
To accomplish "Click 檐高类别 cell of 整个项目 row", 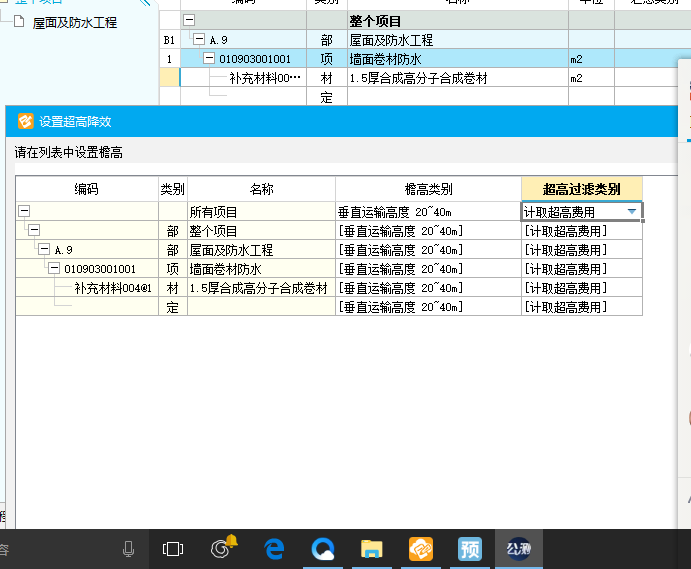I will pyautogui.click(x=428, y=231).
